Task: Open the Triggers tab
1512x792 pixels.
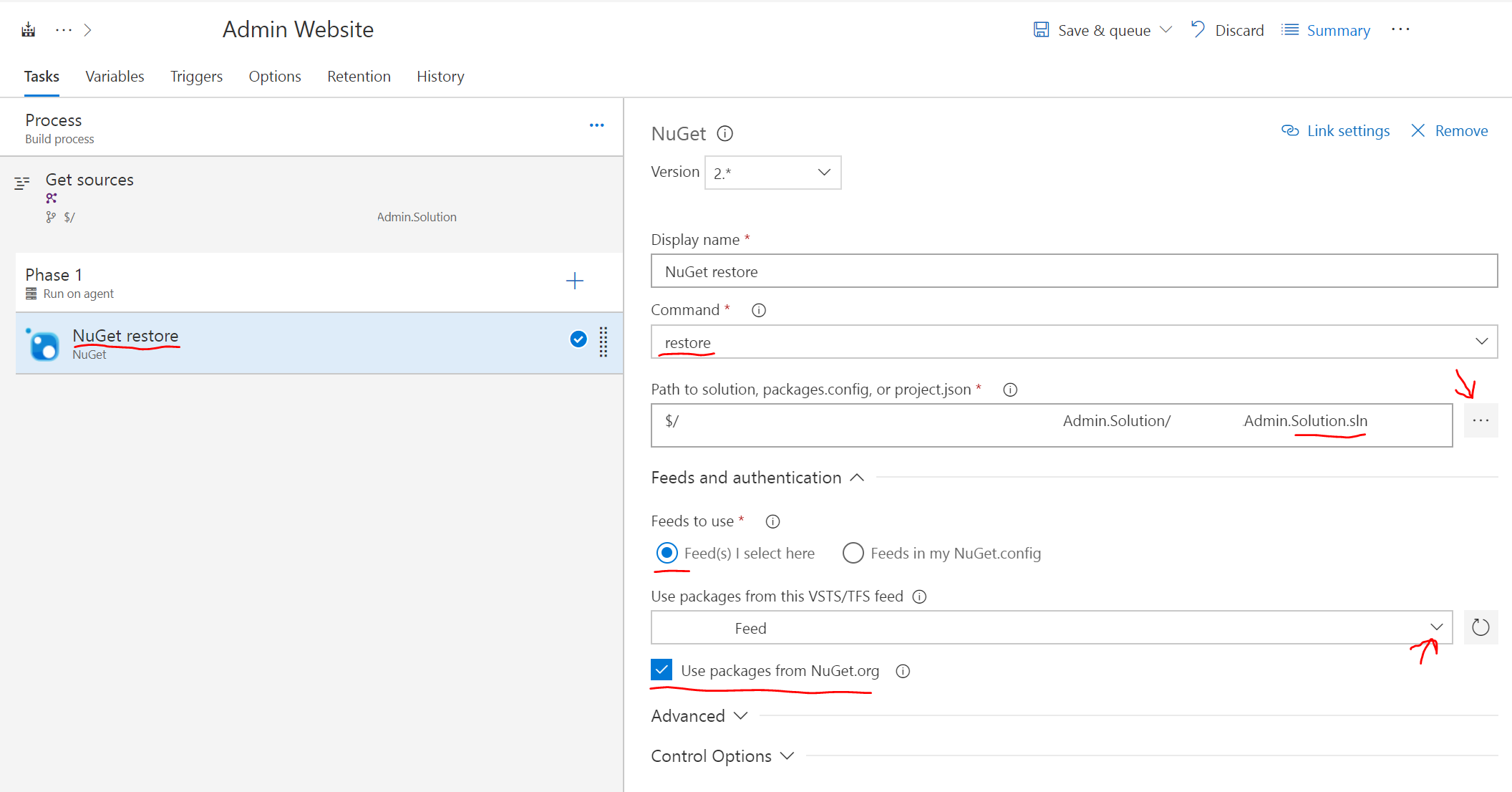Action: pyautogui.click(x=196, y=77)
